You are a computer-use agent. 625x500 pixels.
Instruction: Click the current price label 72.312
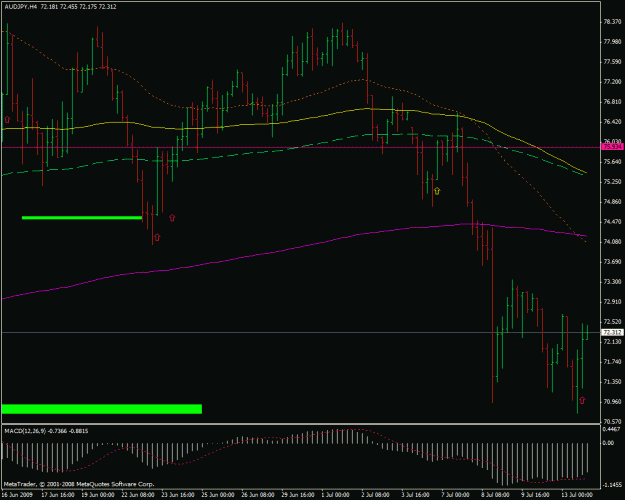[613, 332]
